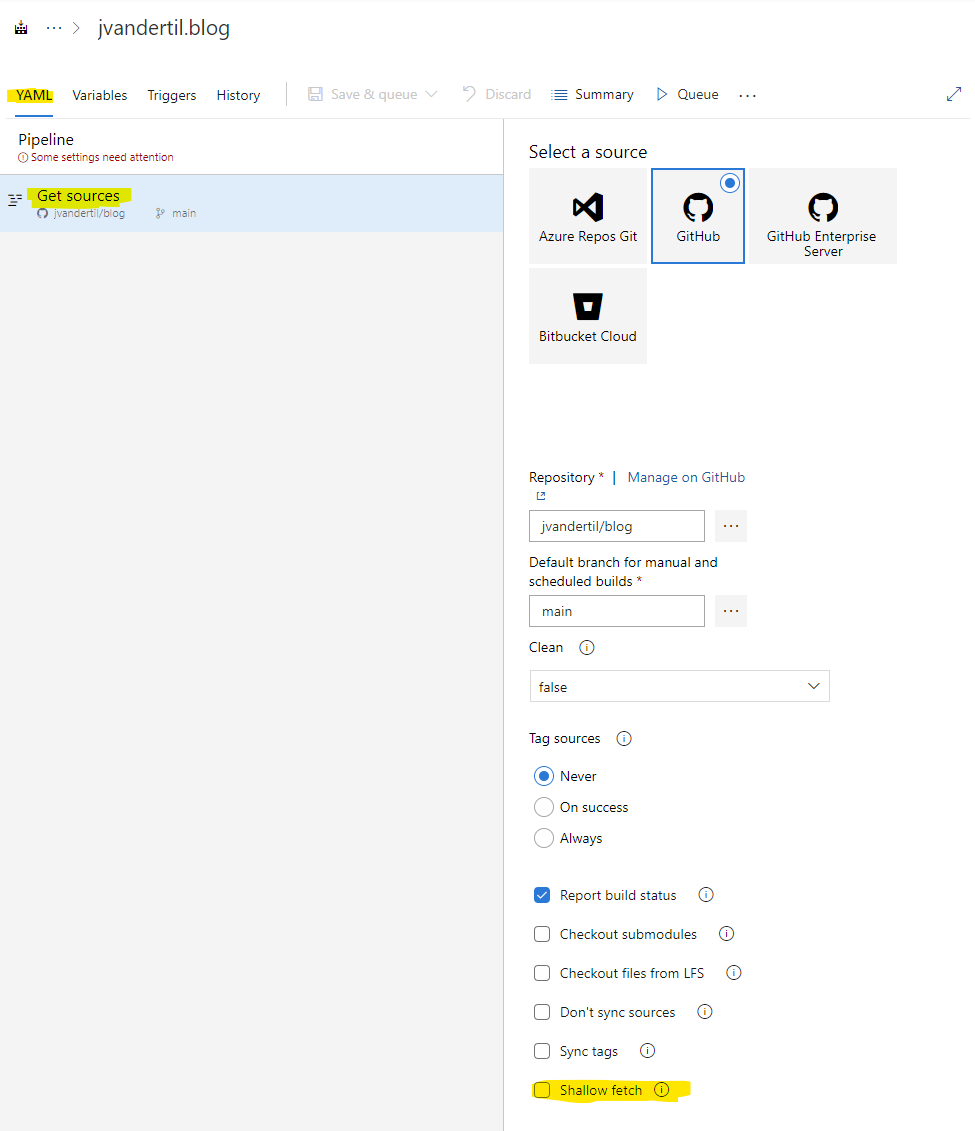This screenshot has width=975, height=1131.
Task: Choose Azure Repos Git as source
Action: [x=588, y=216]
